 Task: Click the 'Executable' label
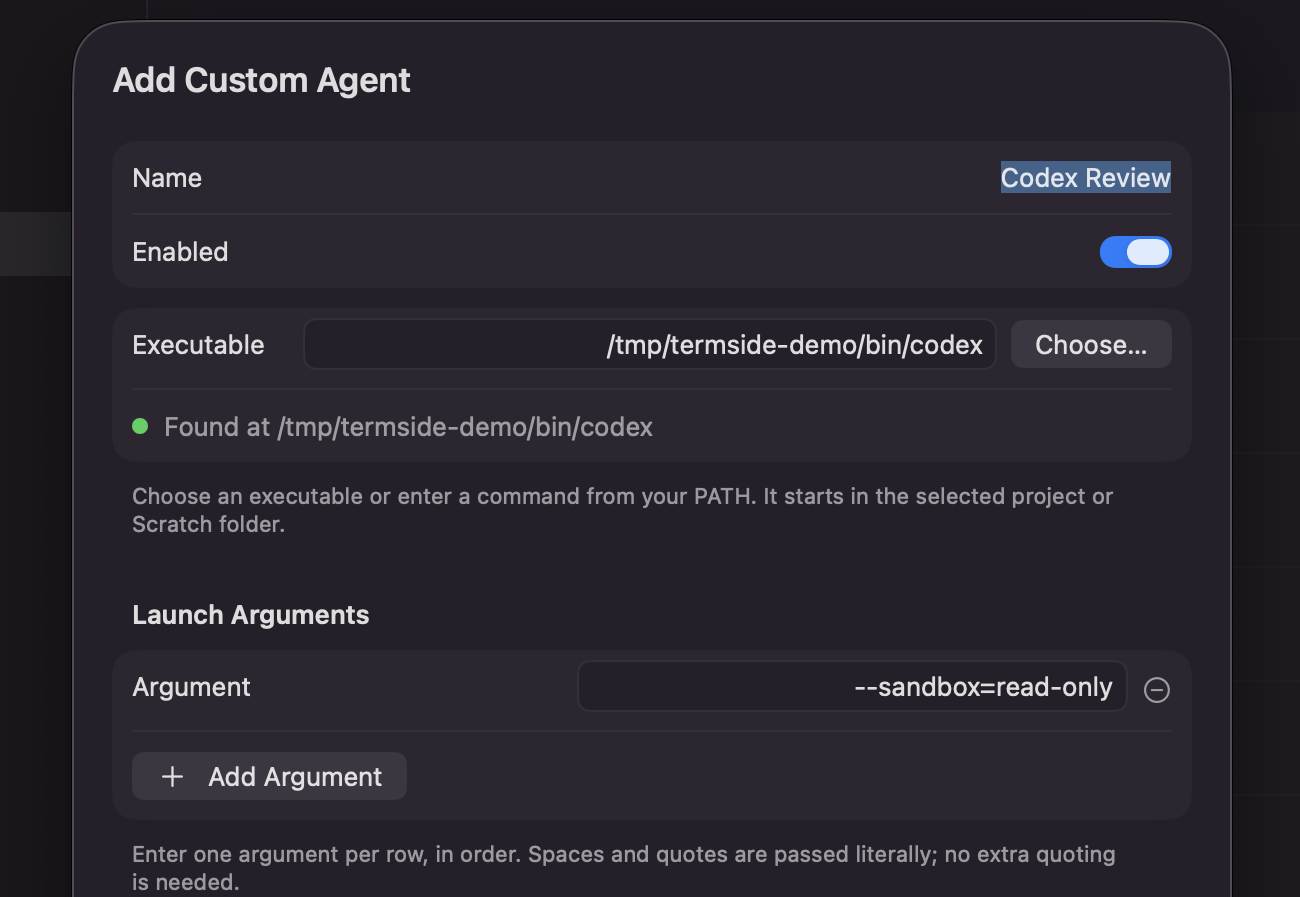point(198,345)
